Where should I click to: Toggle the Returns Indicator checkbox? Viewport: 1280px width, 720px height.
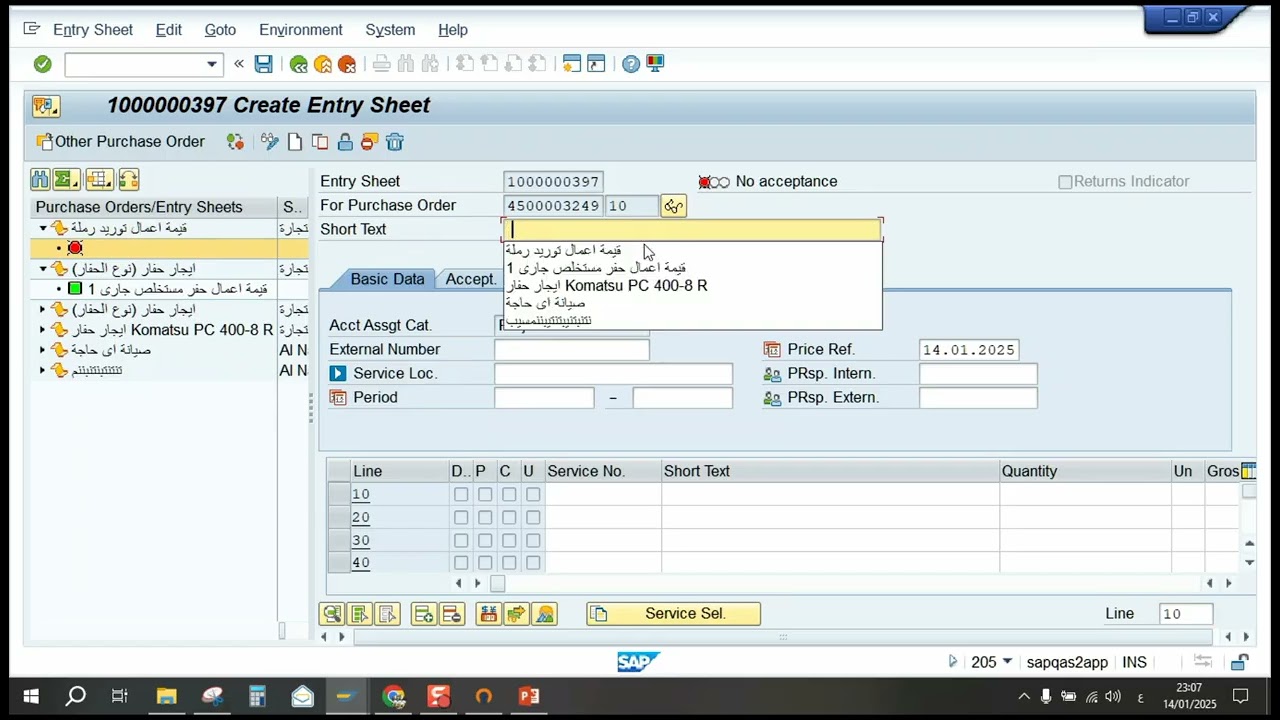tap(1065, 182)
